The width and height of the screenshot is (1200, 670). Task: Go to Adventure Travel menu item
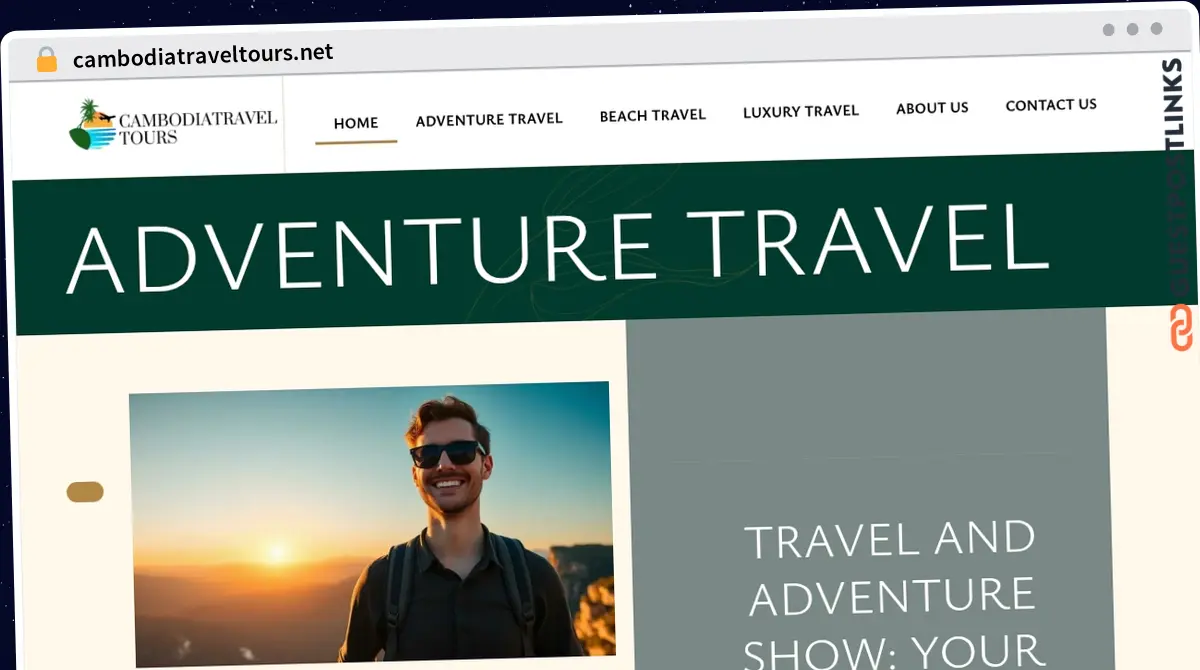pyautogui.click(x=489, y=119)
